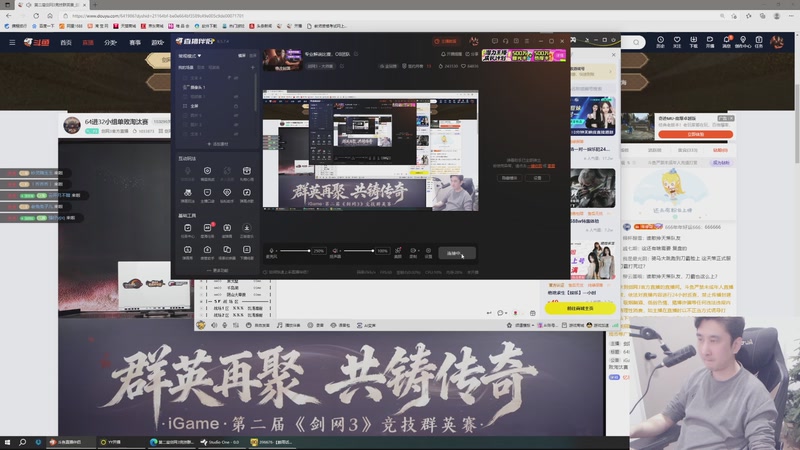This screenshot has width=800, height=450.
Task: Open 设置 gear in bottom bar
Action: 429,252
